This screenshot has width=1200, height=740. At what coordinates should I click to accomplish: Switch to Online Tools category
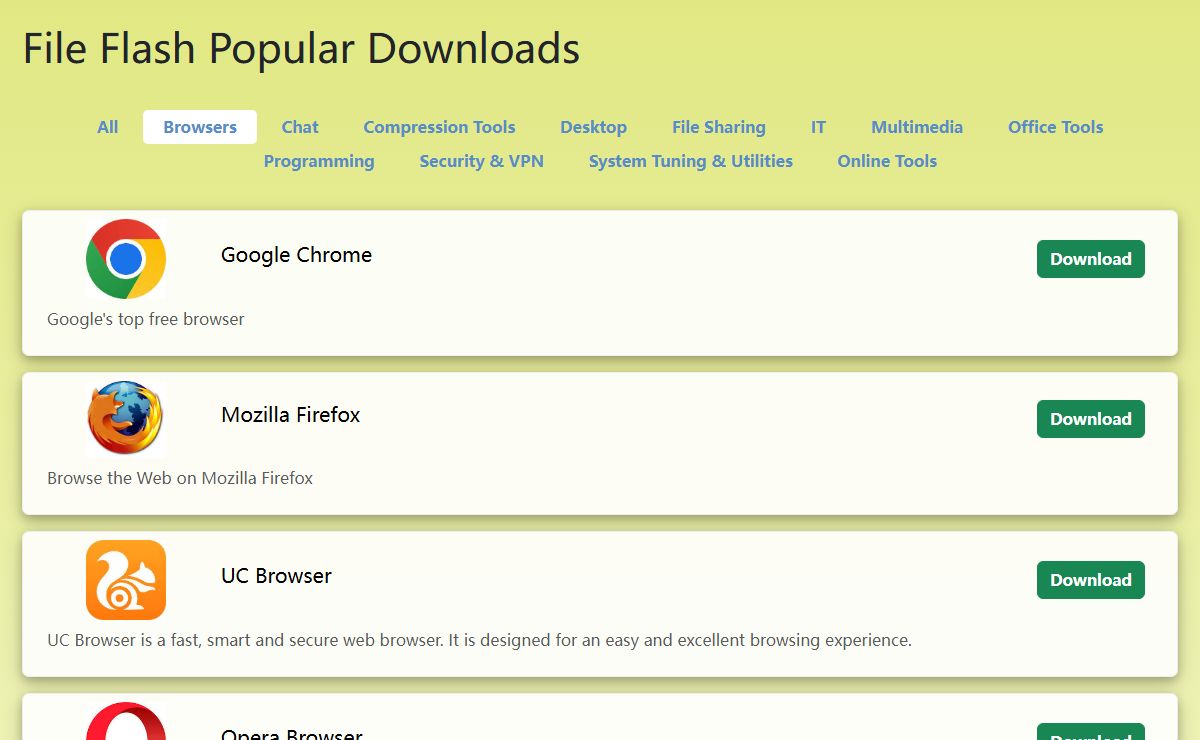887,161
